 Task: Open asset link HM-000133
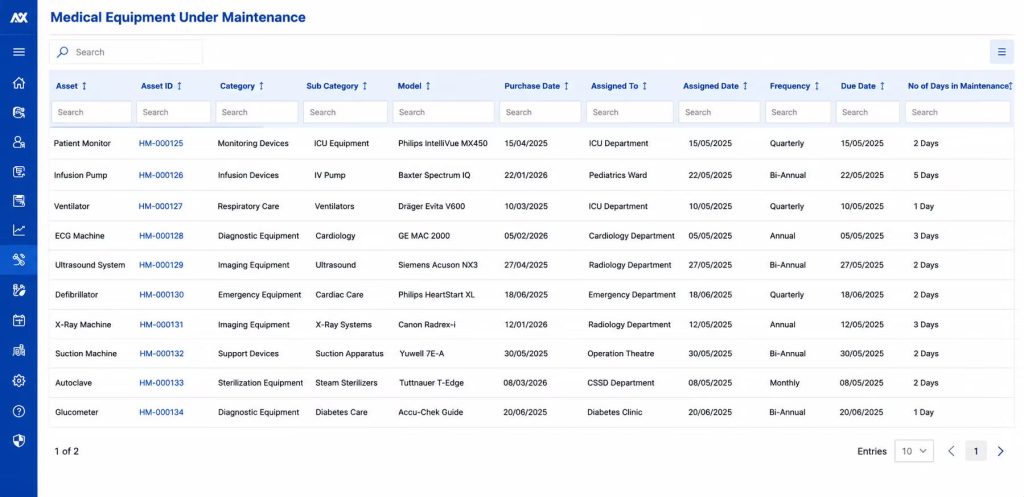[x=161, y=383]
